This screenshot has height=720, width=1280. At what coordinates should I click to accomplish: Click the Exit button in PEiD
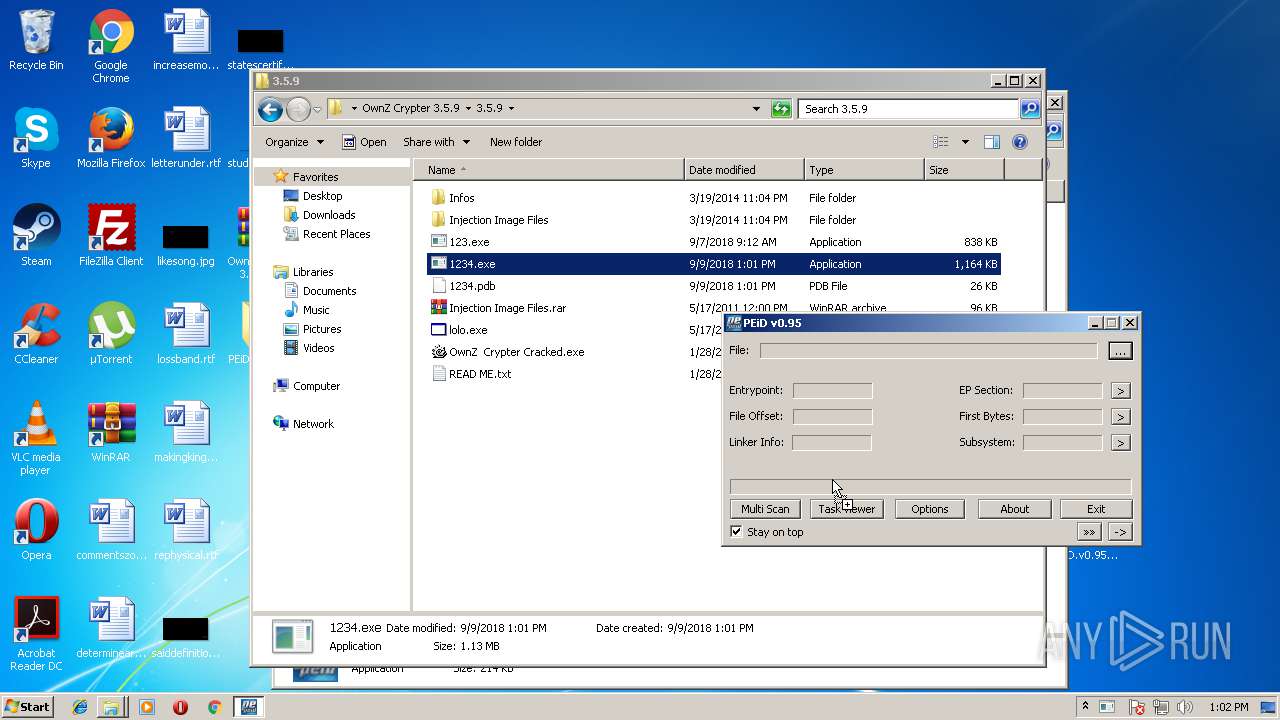[x=1096, y=509]
